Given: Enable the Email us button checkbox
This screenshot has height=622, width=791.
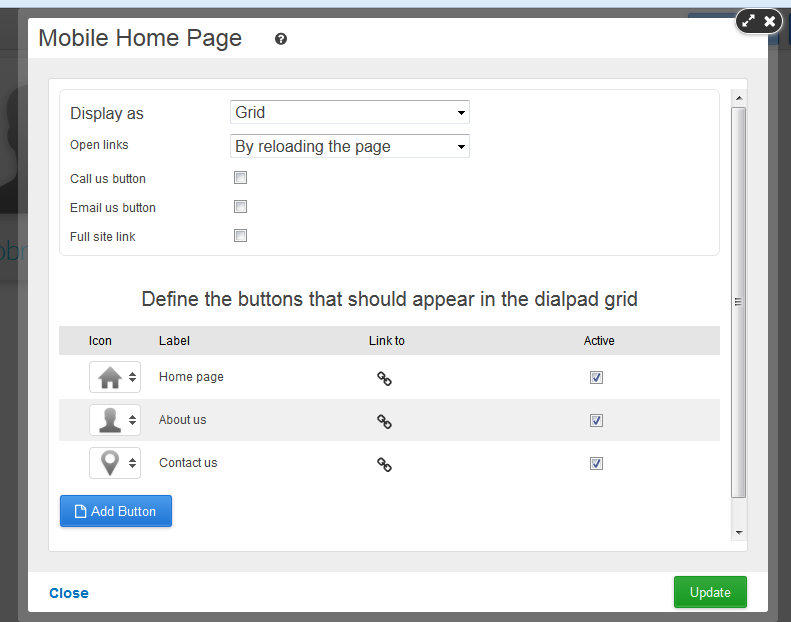Looking at the screenshot, I should pyautogui.click(x=241, y=206).
